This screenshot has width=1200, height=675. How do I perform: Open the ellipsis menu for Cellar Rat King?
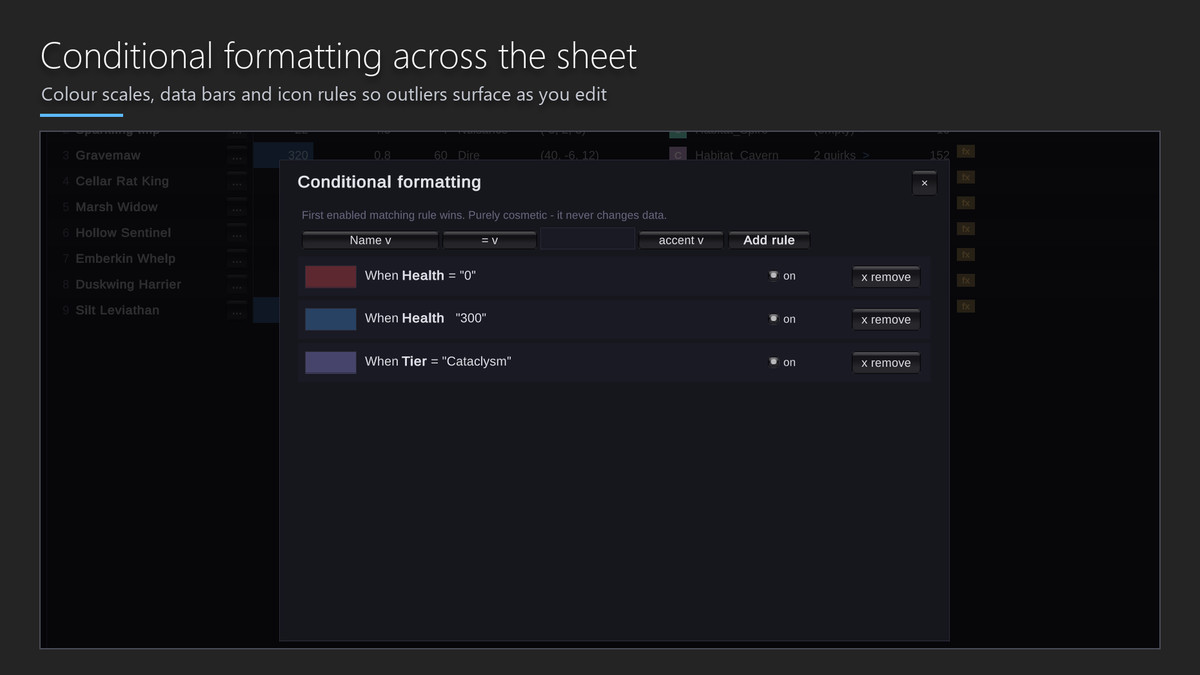[237, 183]
